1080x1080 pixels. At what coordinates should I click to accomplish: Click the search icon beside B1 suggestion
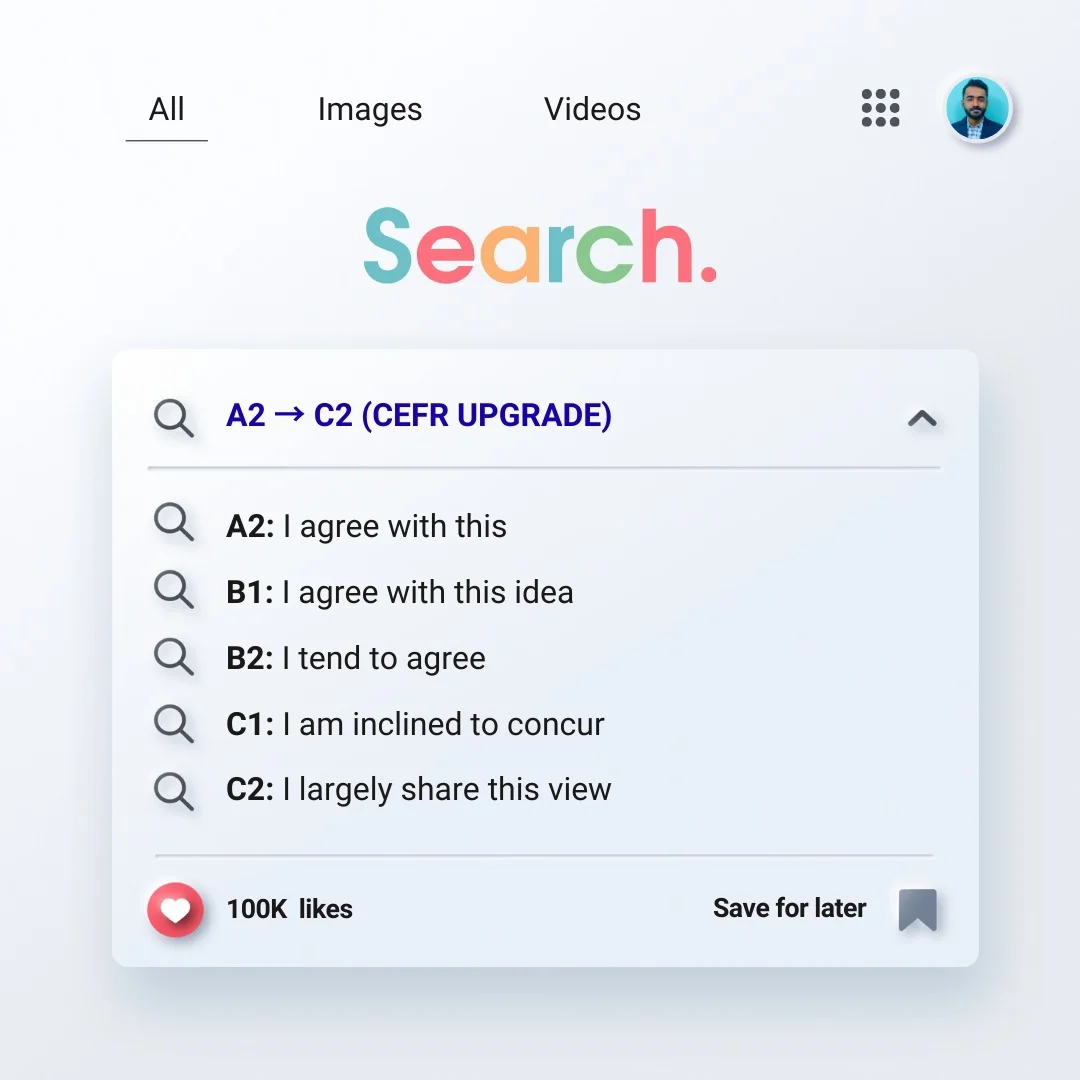pos(174,590)
